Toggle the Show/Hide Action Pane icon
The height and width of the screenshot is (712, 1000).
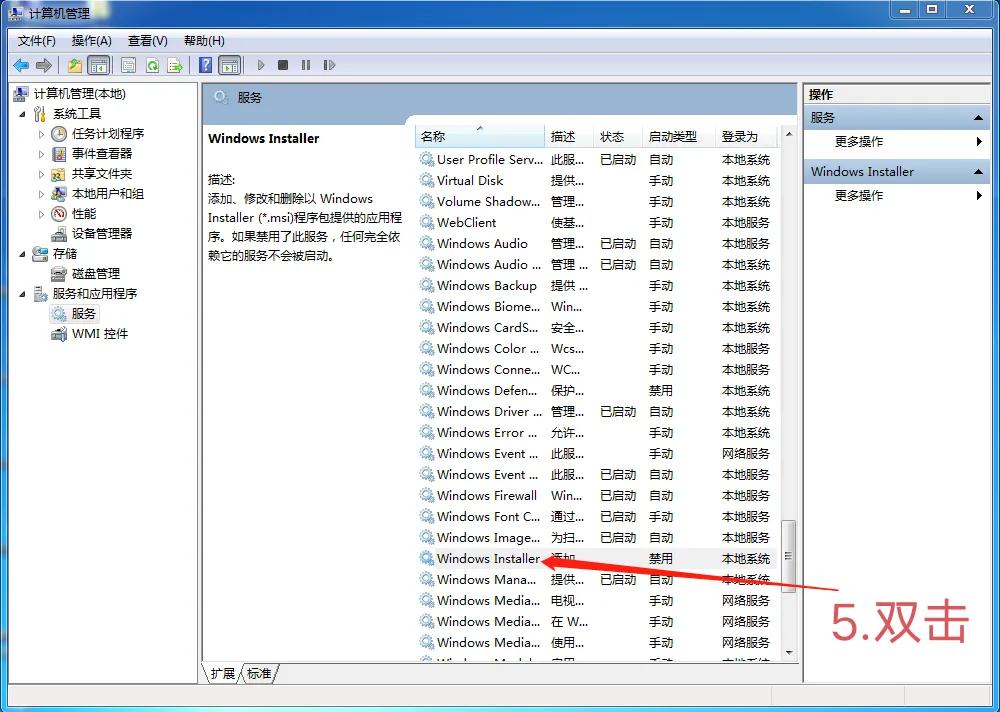tap(230, 65)
